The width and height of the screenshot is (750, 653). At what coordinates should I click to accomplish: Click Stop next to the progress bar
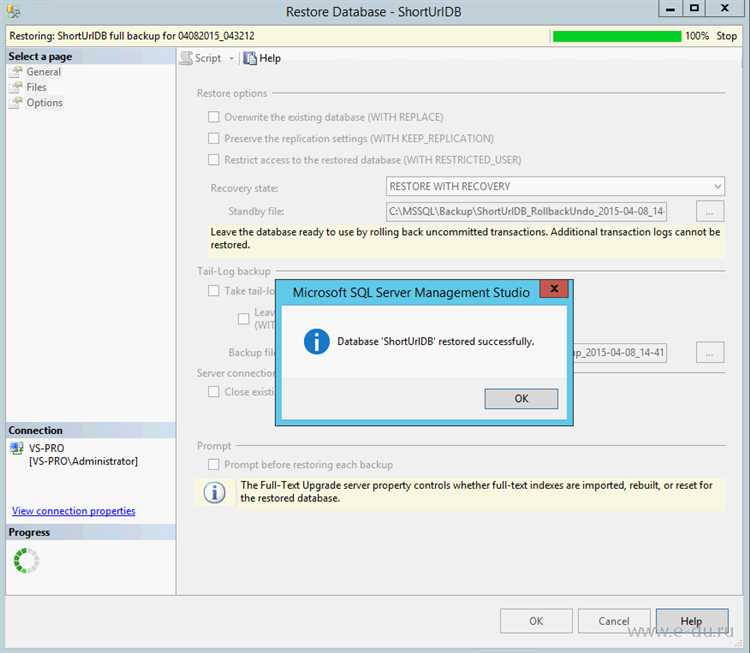click(x=726, y=36)
